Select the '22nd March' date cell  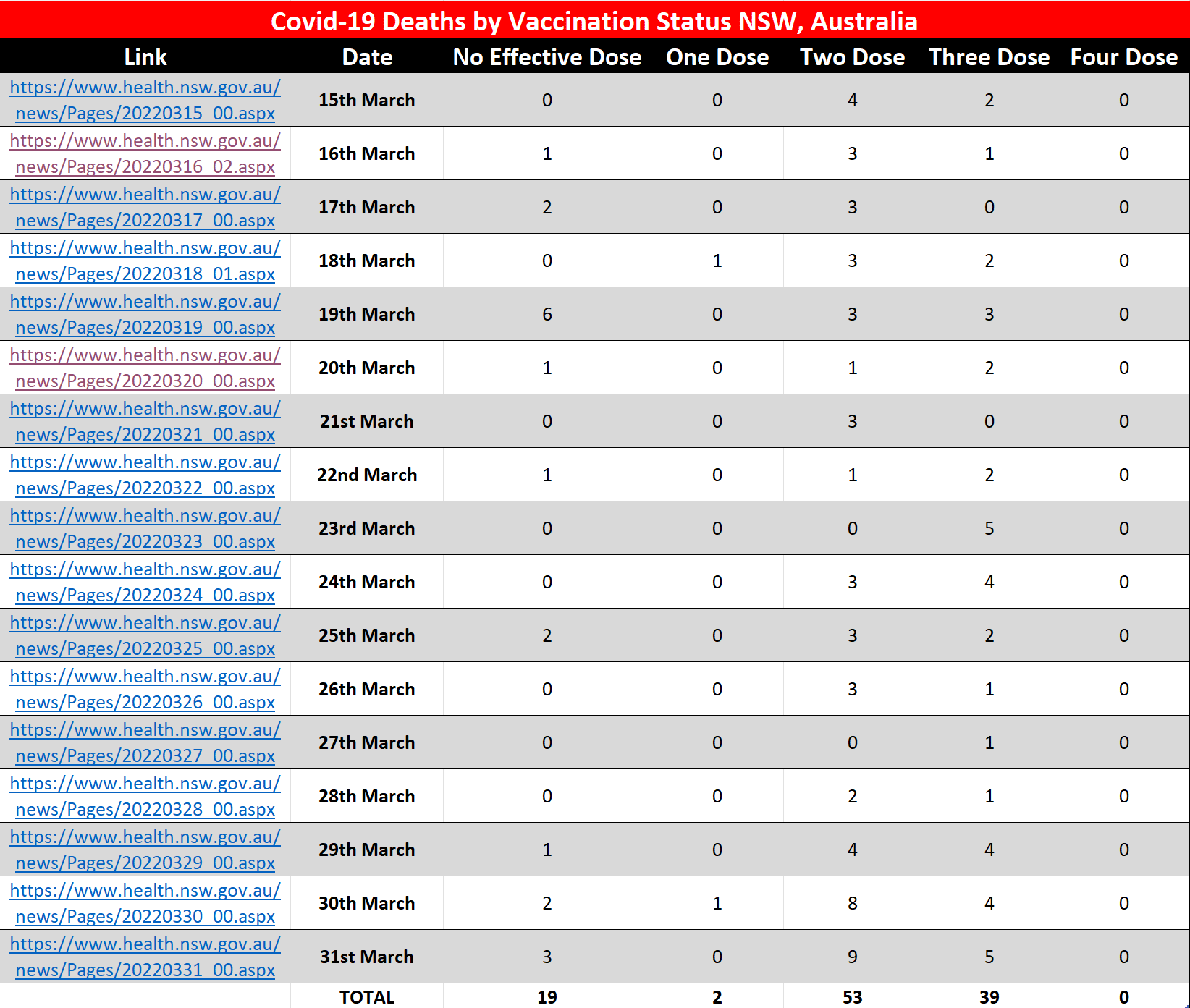click(x=367, y=475)
